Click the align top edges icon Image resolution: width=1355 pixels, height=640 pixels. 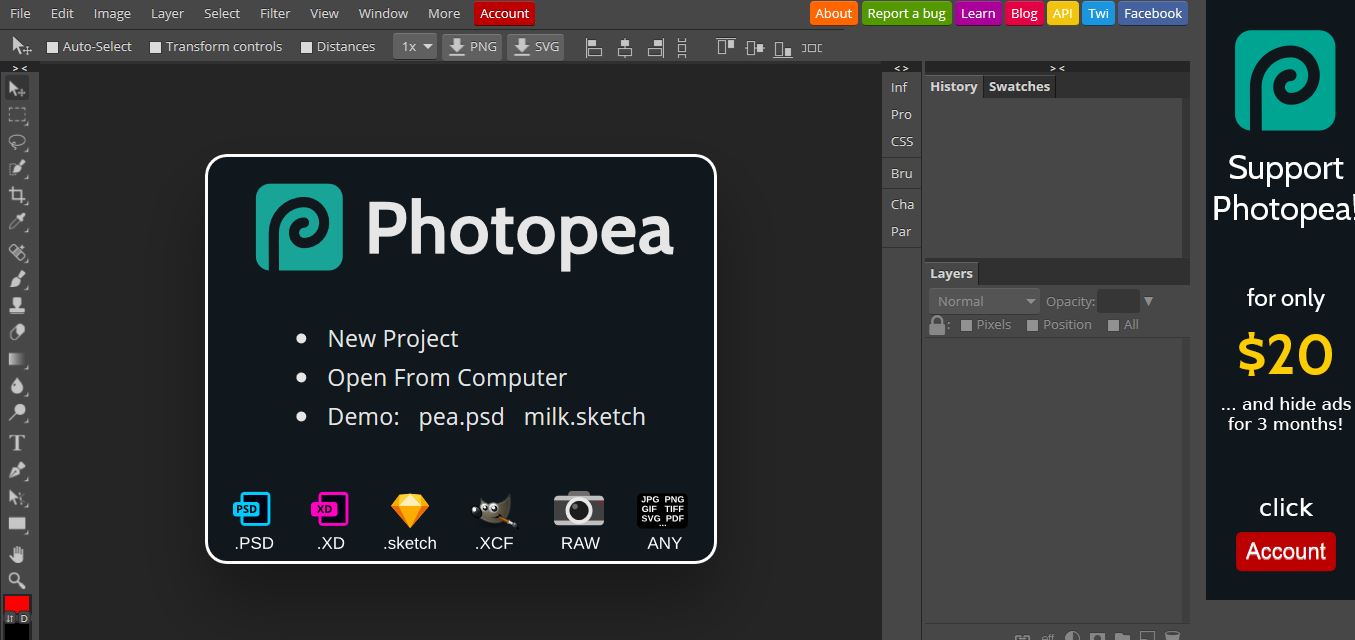click(726, 47)
